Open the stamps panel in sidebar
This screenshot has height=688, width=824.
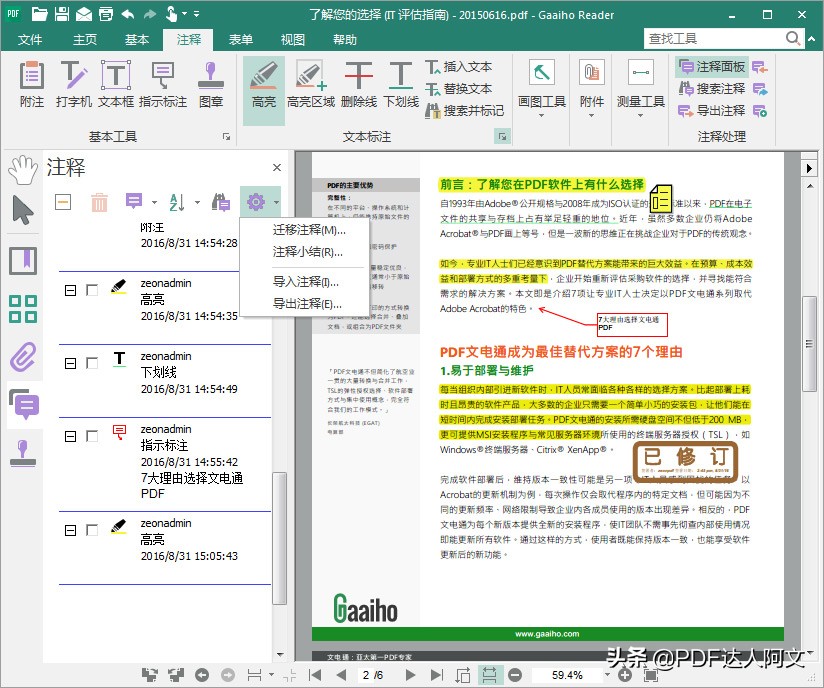click(x=23, y=453)
